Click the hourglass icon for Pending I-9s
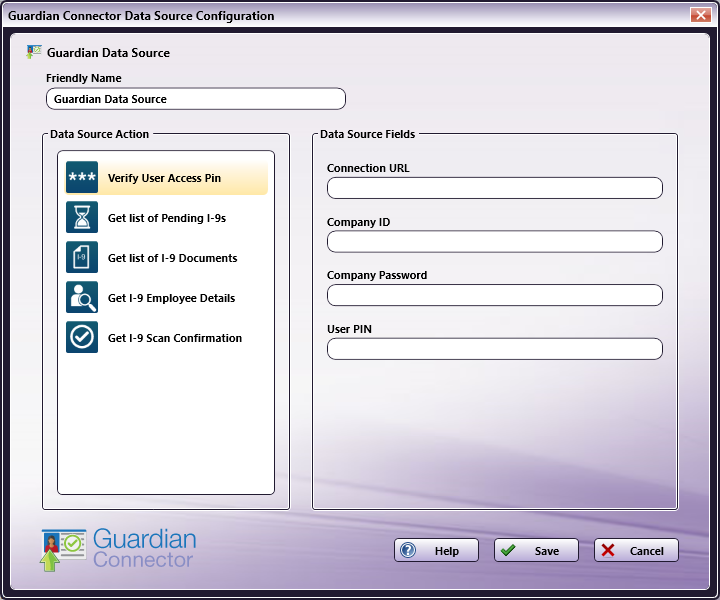The width and height of the screenshot is (720, 600). pos(82,217)
